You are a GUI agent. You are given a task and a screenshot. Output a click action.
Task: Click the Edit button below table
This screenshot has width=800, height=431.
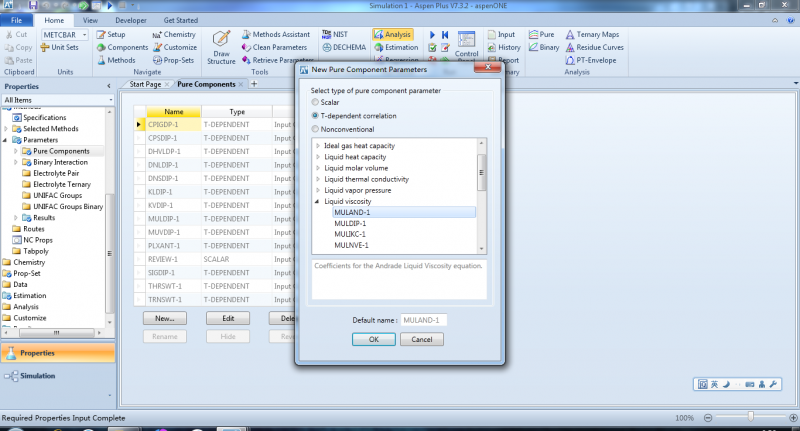pos(228,318)
